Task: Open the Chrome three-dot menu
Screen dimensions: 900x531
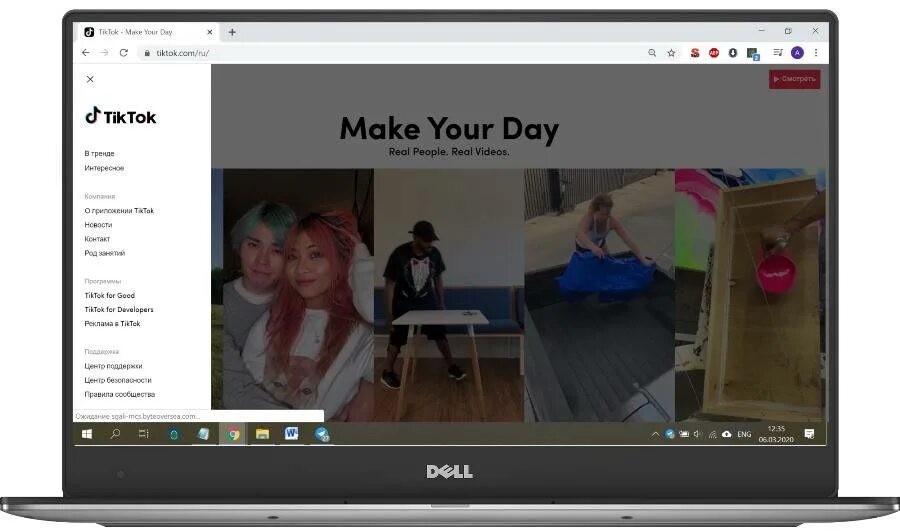Action: (816, 53)
